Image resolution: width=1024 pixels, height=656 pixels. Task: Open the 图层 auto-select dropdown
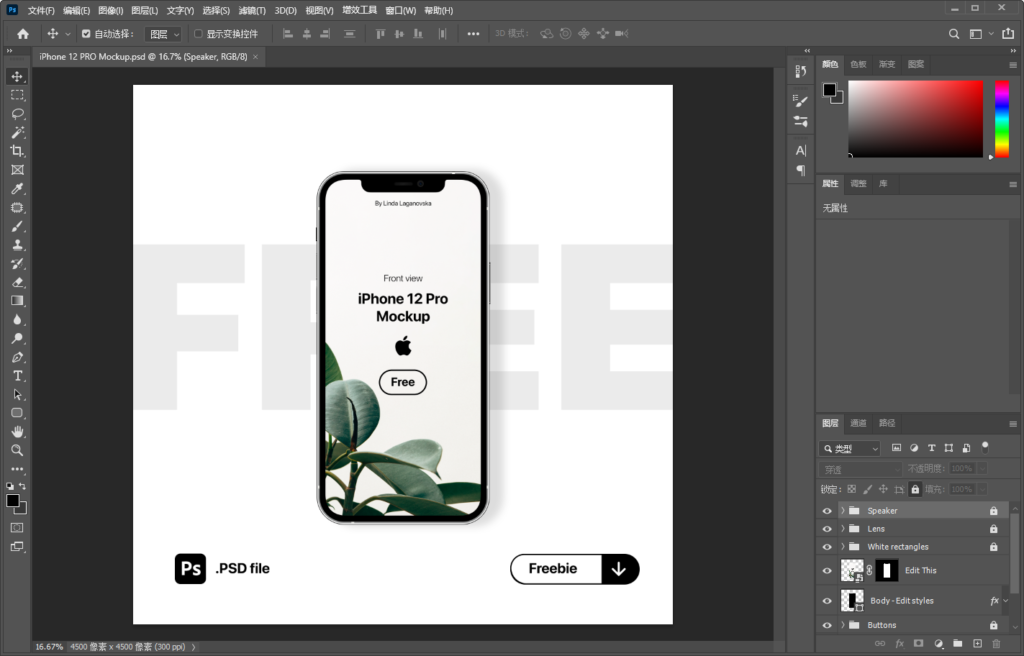pos(163,34)
